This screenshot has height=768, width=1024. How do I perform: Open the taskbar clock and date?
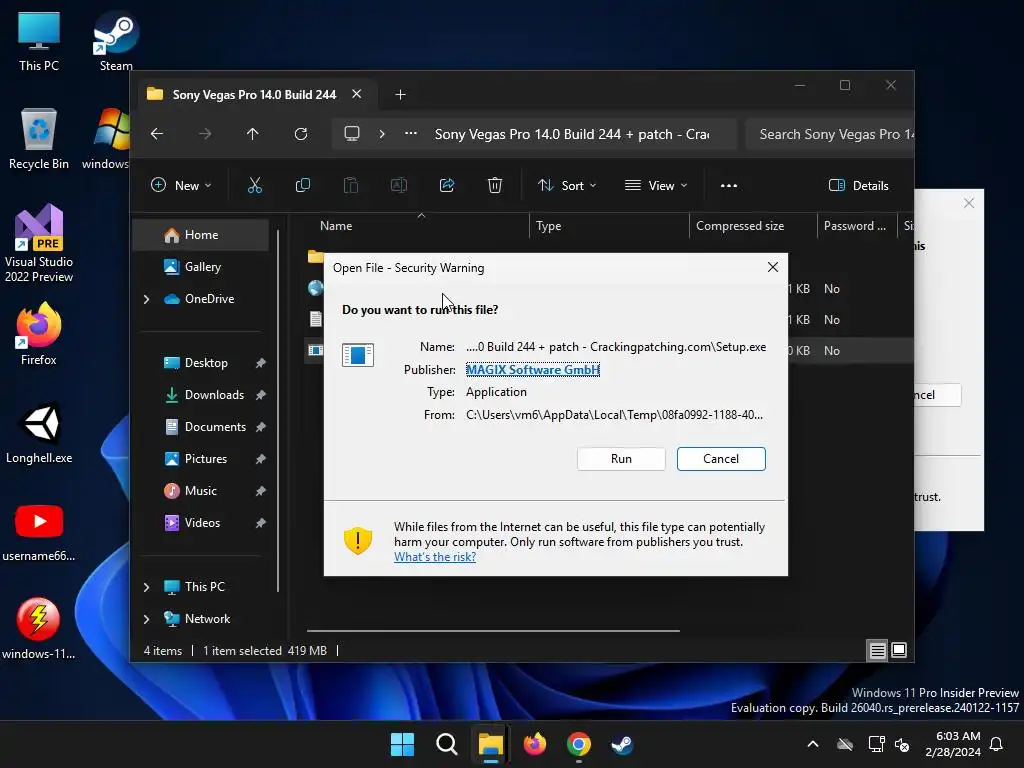pos(953,744)
